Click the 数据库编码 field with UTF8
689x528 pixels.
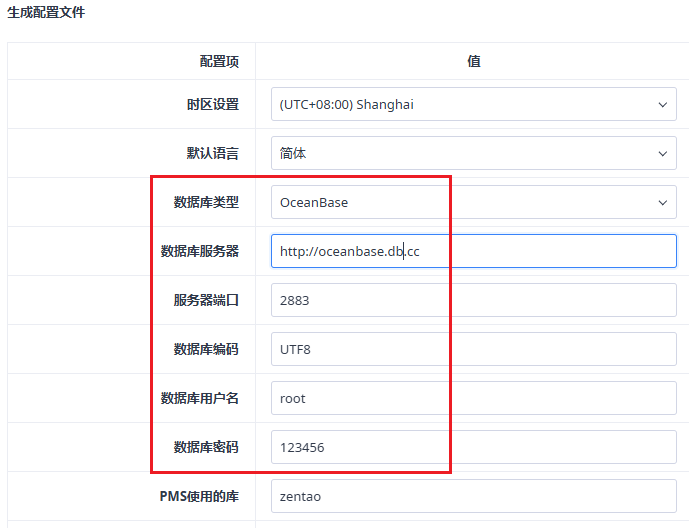(474, 349)
